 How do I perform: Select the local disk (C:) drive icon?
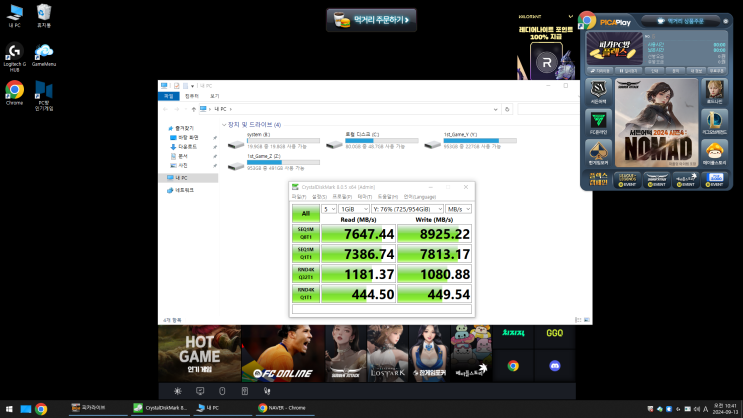click(335, 144)
